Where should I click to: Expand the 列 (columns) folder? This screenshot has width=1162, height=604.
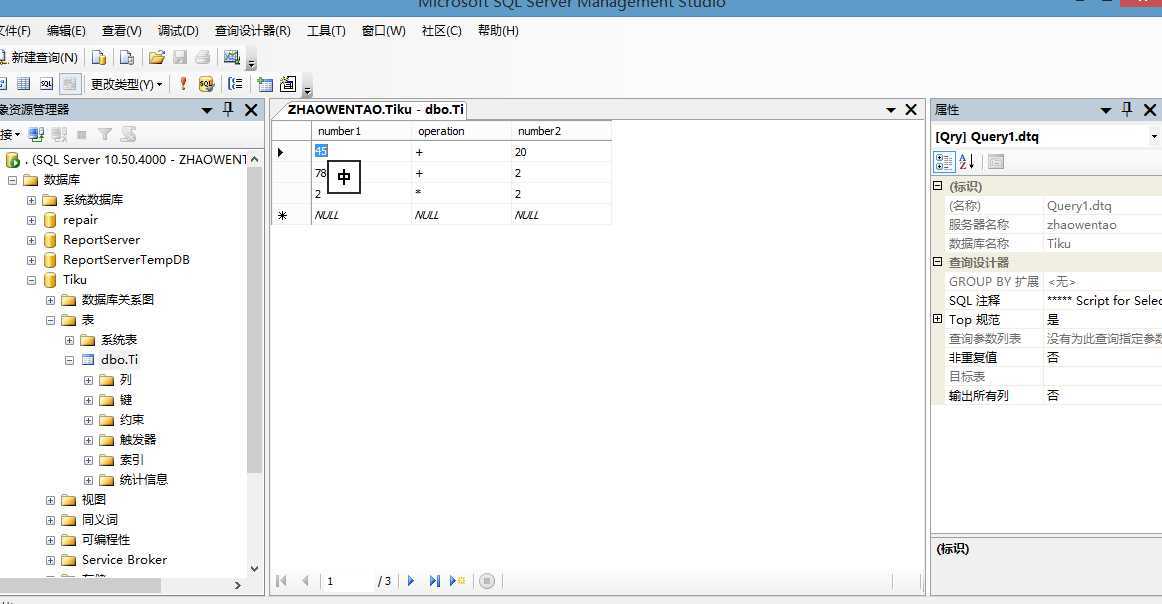[x=88, y=380]
